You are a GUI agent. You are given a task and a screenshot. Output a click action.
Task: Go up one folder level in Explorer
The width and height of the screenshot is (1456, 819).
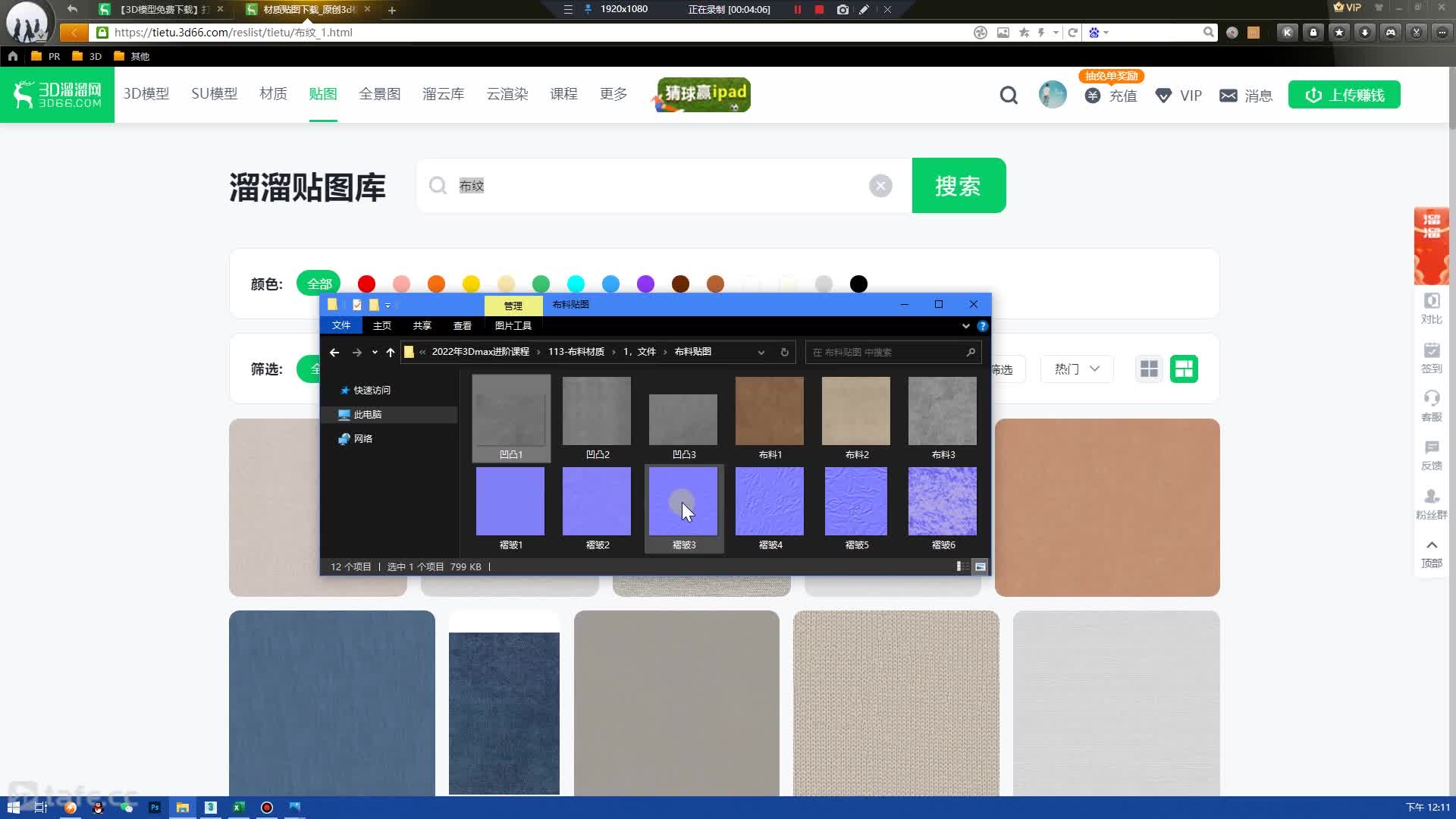[391, 353]
